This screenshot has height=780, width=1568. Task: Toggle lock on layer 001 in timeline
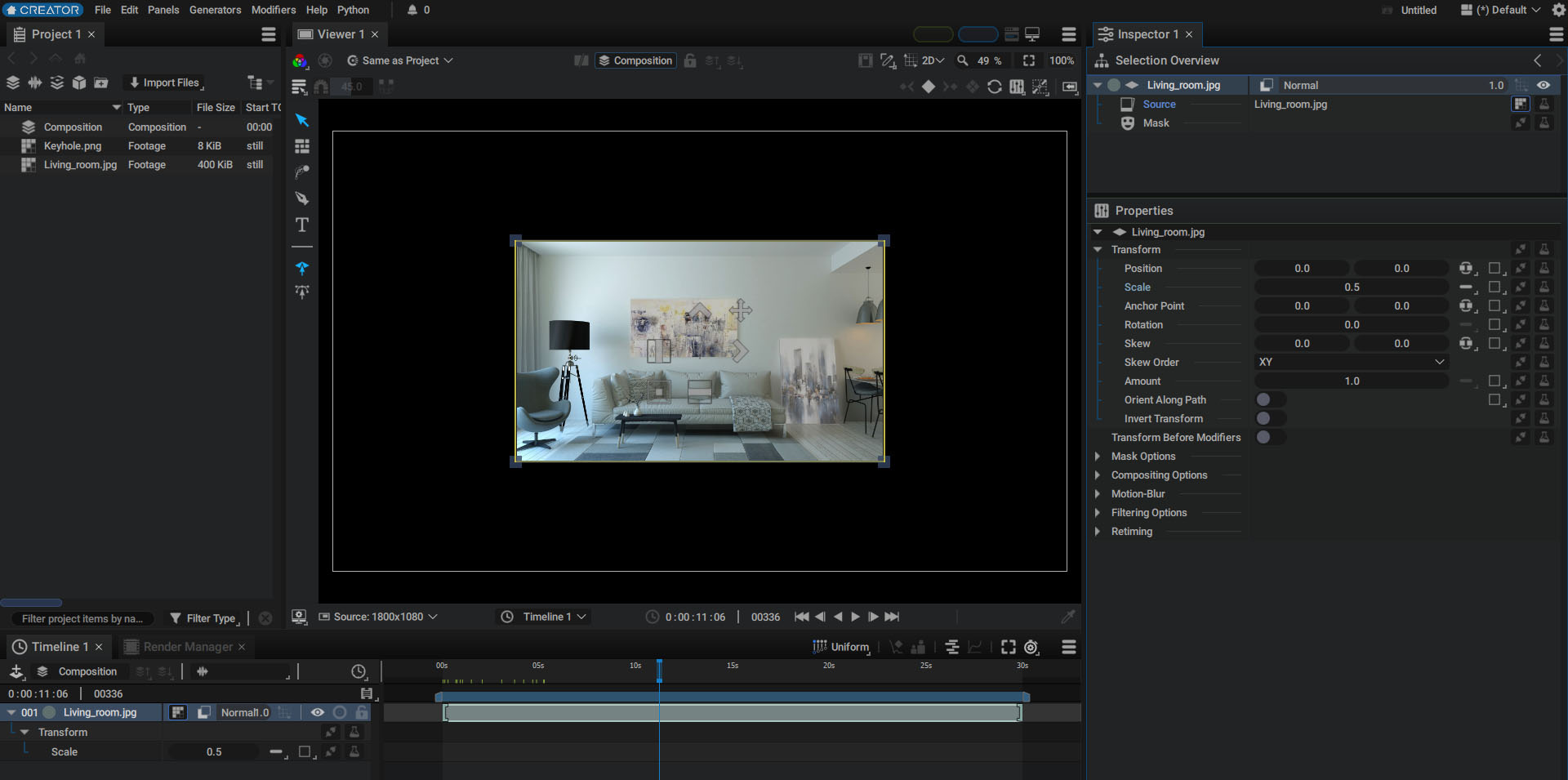tap(362, 712)
